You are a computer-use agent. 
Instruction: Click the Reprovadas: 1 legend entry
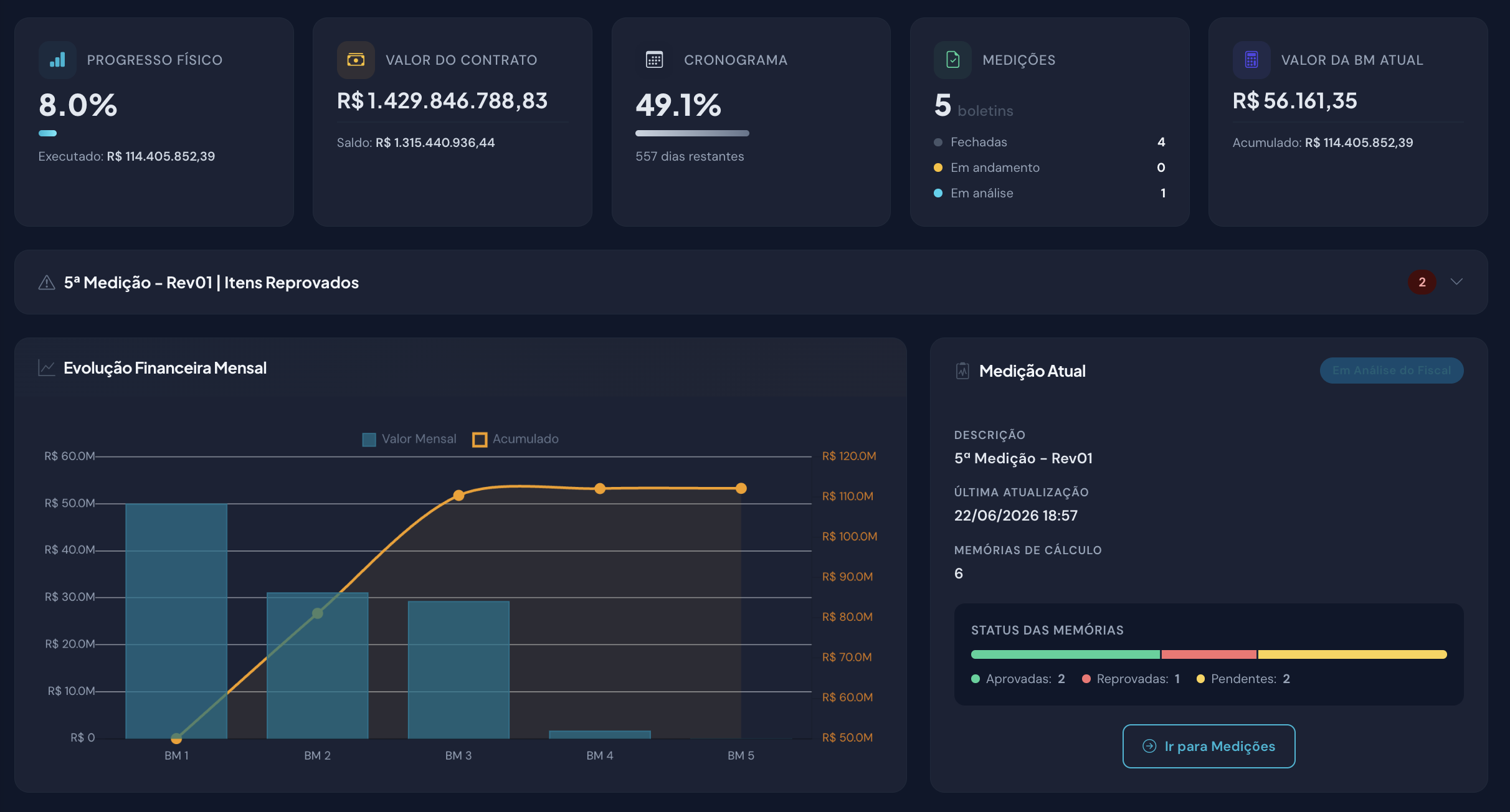[x=1131, y=679]
